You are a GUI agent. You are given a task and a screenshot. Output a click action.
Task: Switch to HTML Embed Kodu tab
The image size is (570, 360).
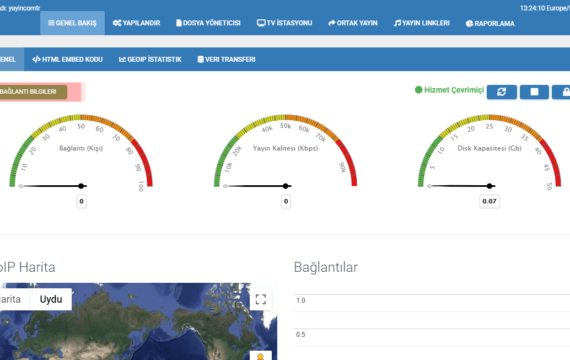68,59
